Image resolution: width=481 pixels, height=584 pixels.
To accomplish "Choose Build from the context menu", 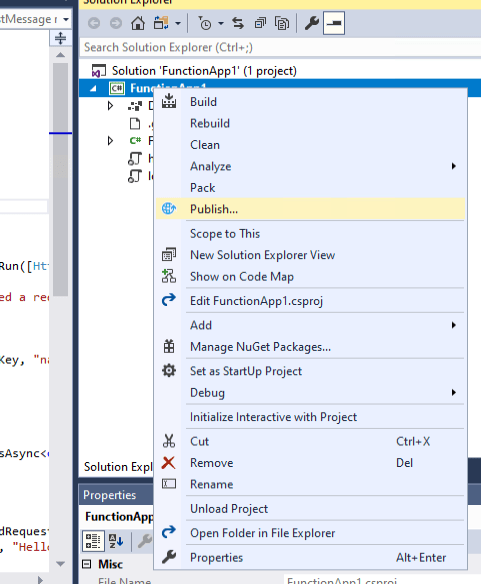I will click(310, 102).
